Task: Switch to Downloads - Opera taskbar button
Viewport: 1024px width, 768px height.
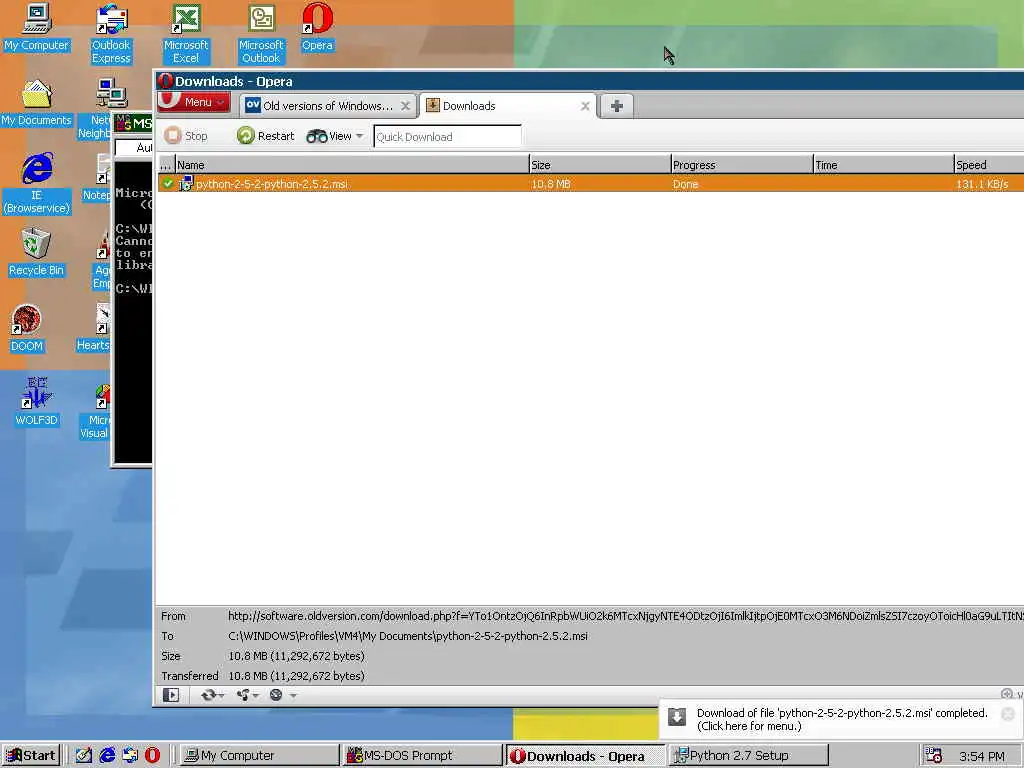Action: (586, 756)
